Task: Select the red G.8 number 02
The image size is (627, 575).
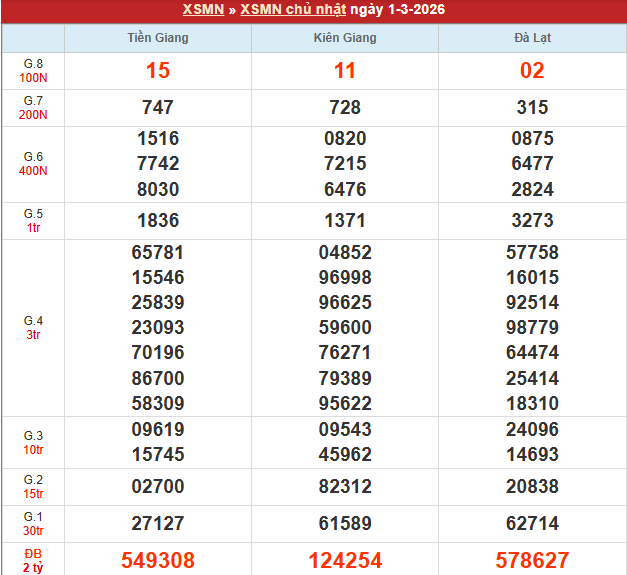Action: (x=532, y=71)
